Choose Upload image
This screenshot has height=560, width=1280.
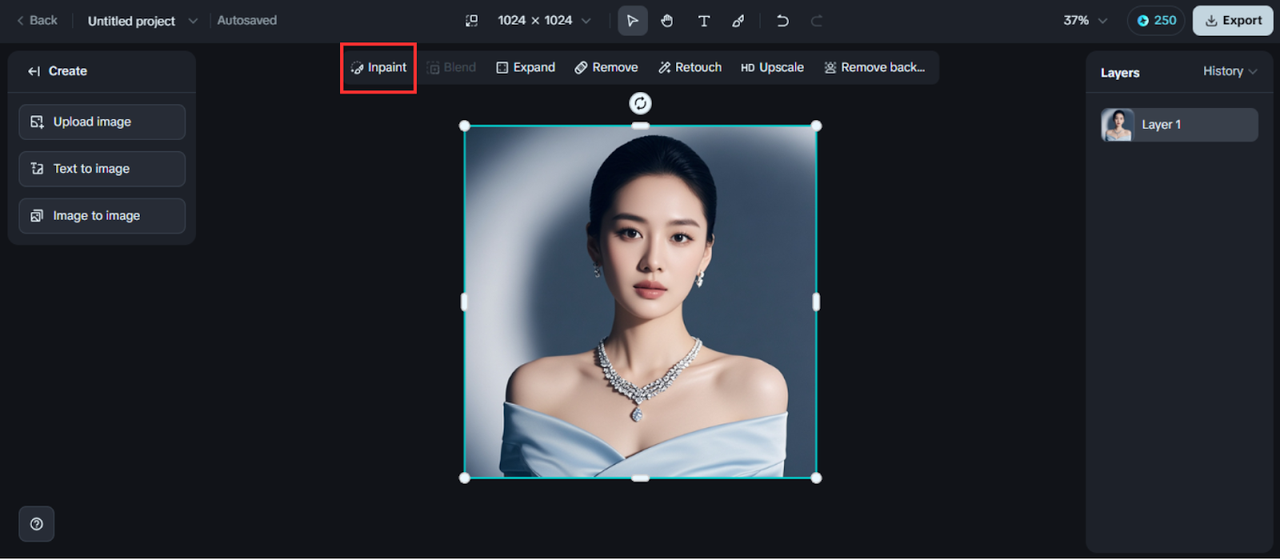102,122
